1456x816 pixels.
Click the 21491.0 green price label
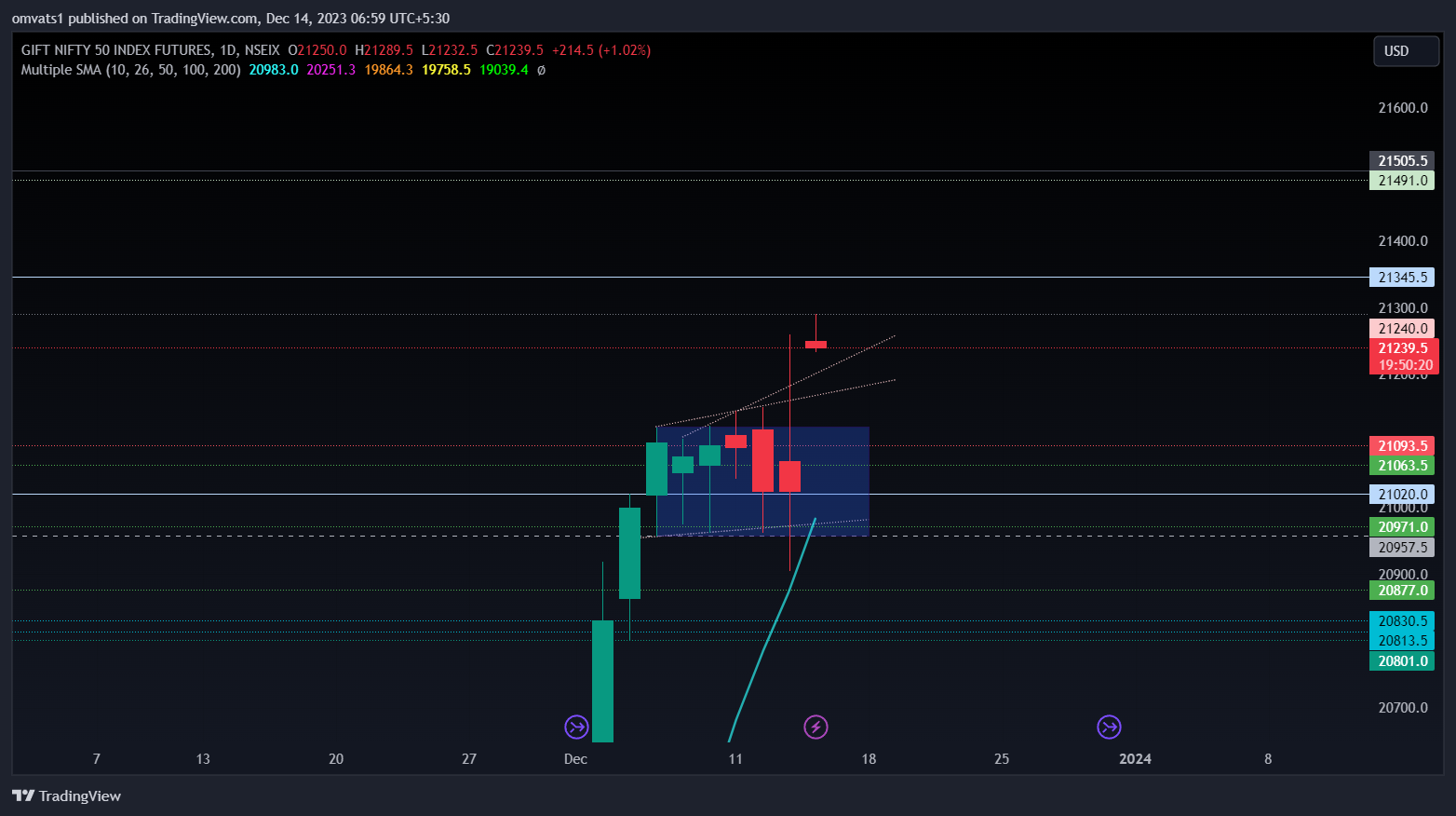1402,181
